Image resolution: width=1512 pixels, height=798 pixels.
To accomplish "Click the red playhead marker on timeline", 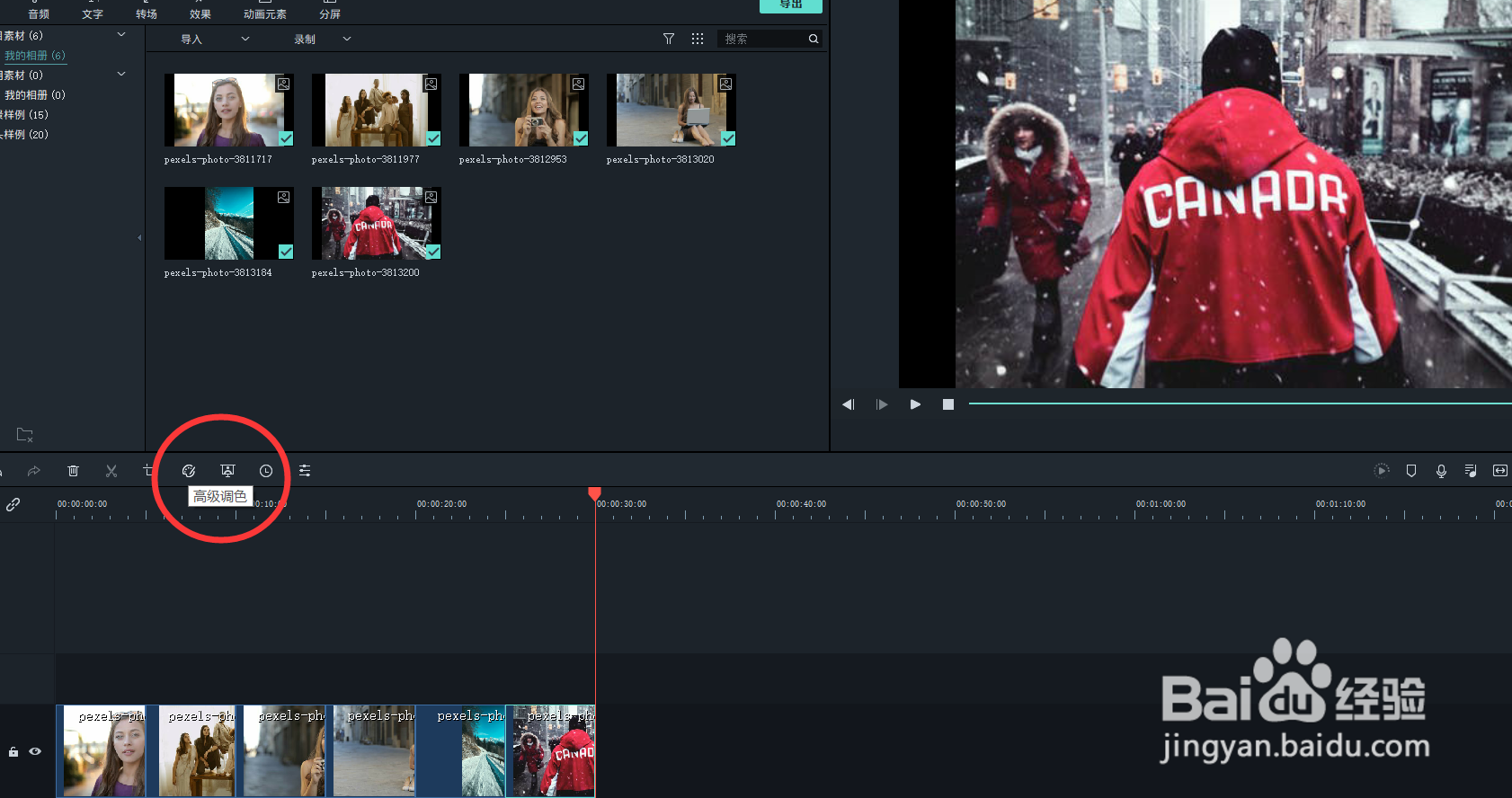I will click(594, 493).
